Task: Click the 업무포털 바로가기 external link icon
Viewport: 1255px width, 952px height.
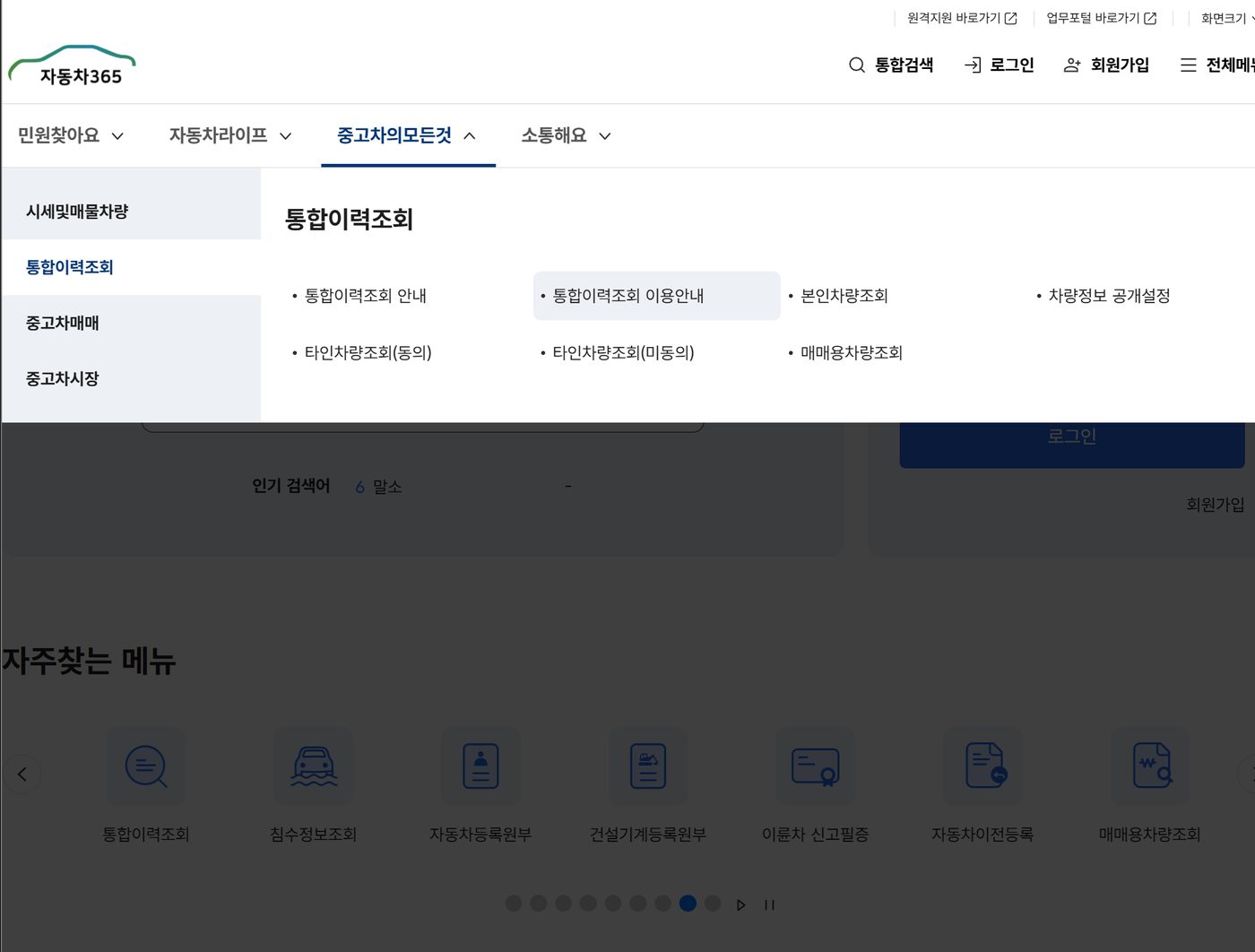Action: pyautogui.click(x=1150, y=18)
